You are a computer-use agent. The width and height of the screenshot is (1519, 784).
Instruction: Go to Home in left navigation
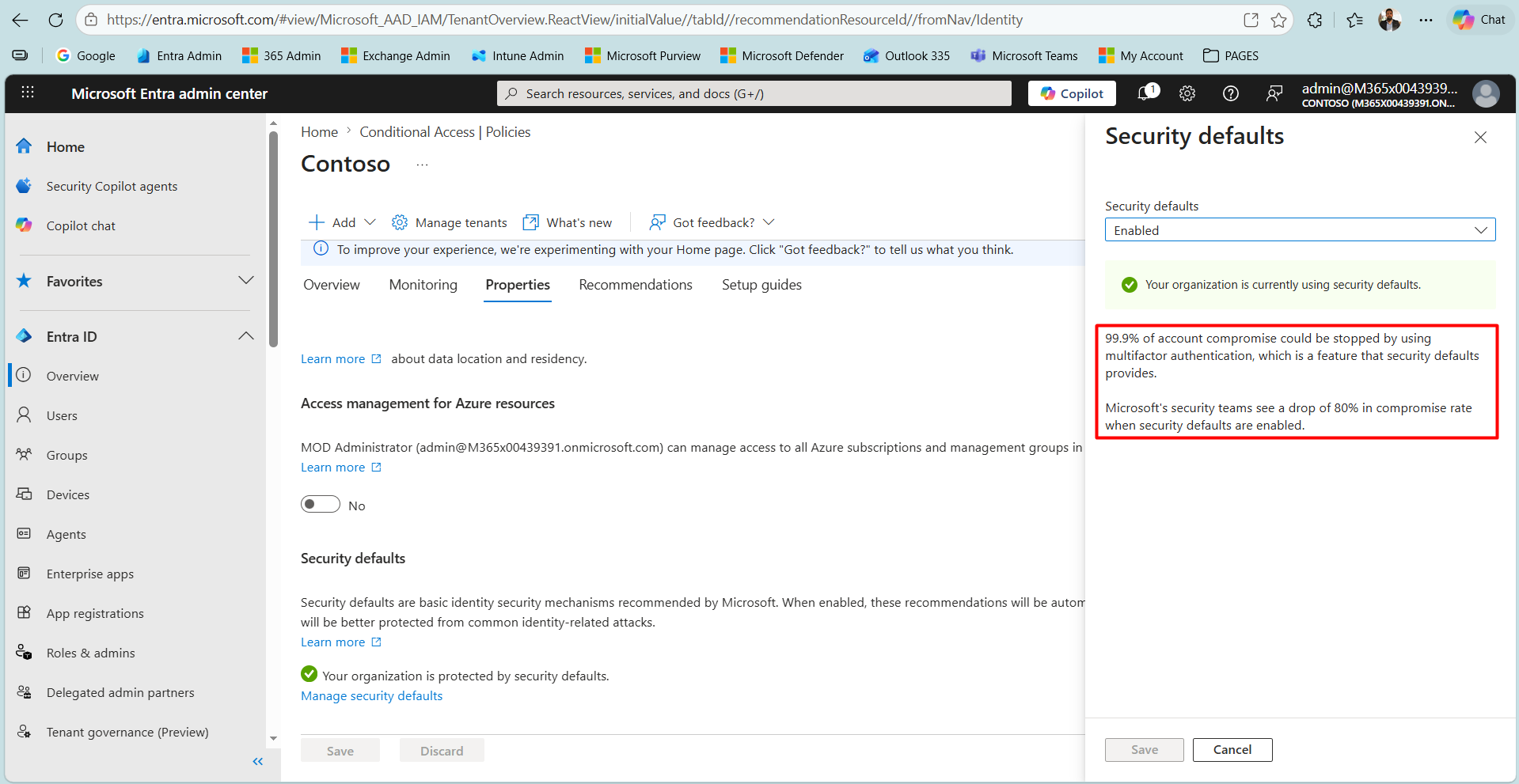pyautogui.click(x=66, y=146)
